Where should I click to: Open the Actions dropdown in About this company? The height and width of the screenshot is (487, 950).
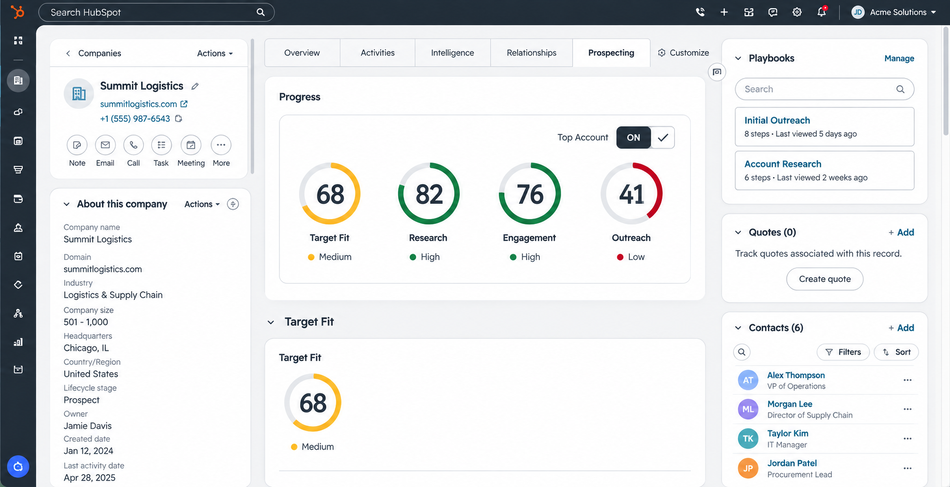202,204
